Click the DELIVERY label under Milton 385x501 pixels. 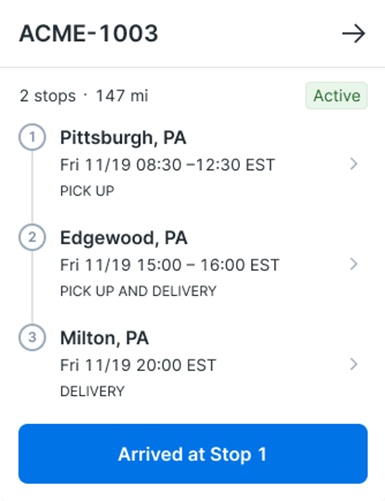pyautogui.click(x=92, y=391)
